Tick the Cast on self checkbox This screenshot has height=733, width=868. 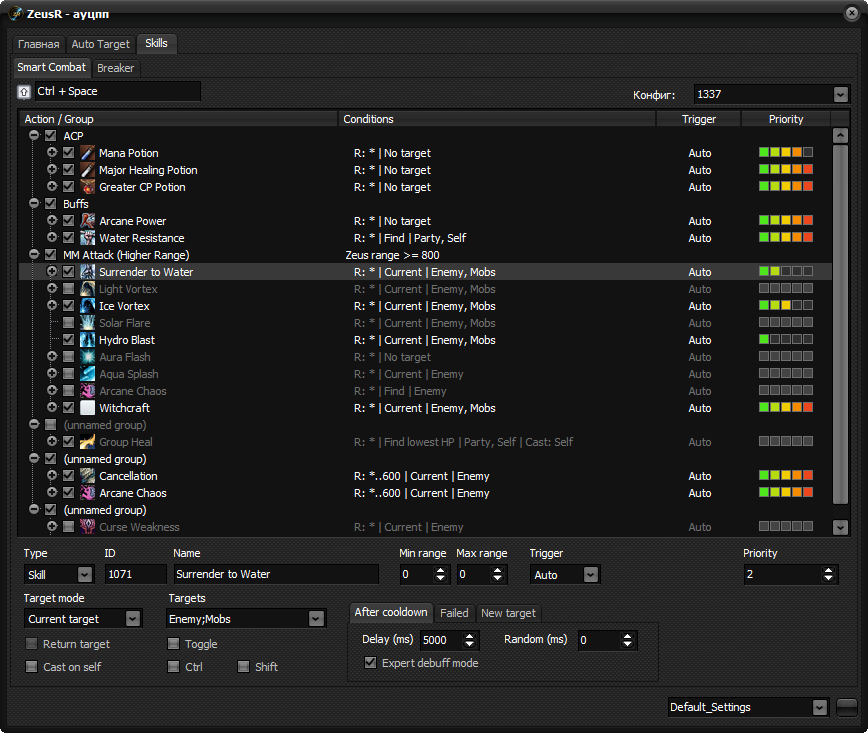pos(32,667)
